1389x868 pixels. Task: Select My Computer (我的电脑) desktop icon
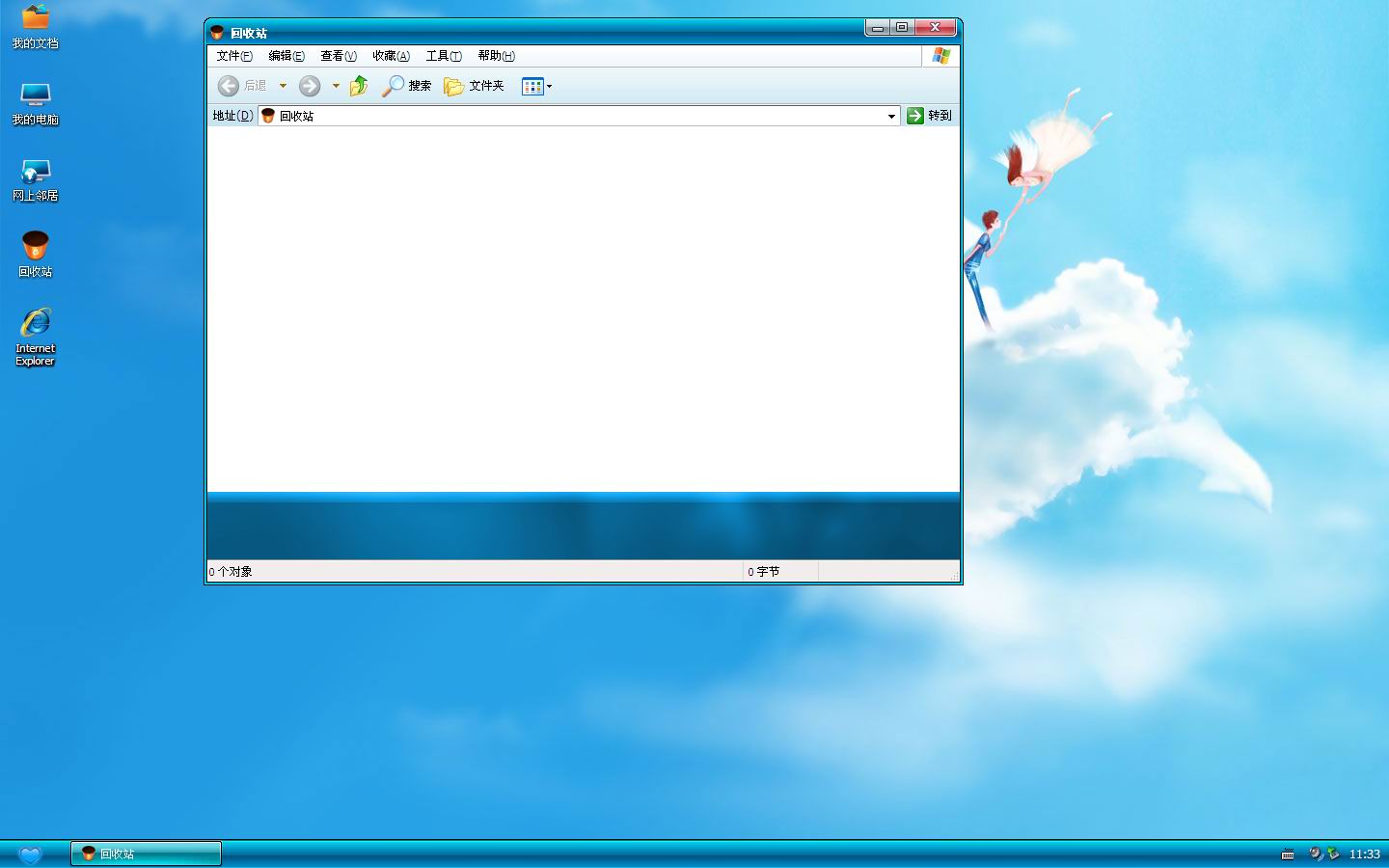[36, 103]
